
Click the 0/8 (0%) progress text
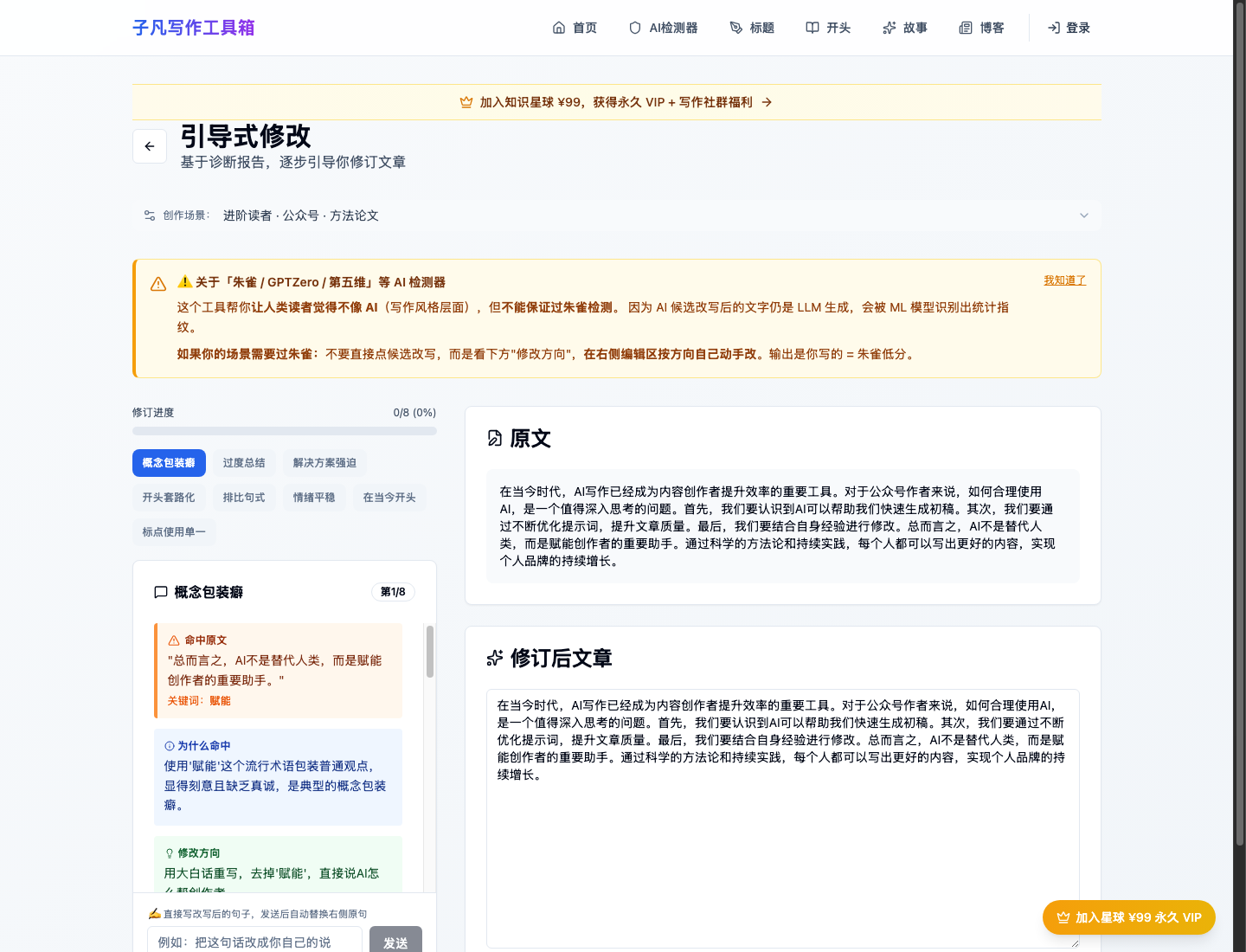[x=414, y=413]
